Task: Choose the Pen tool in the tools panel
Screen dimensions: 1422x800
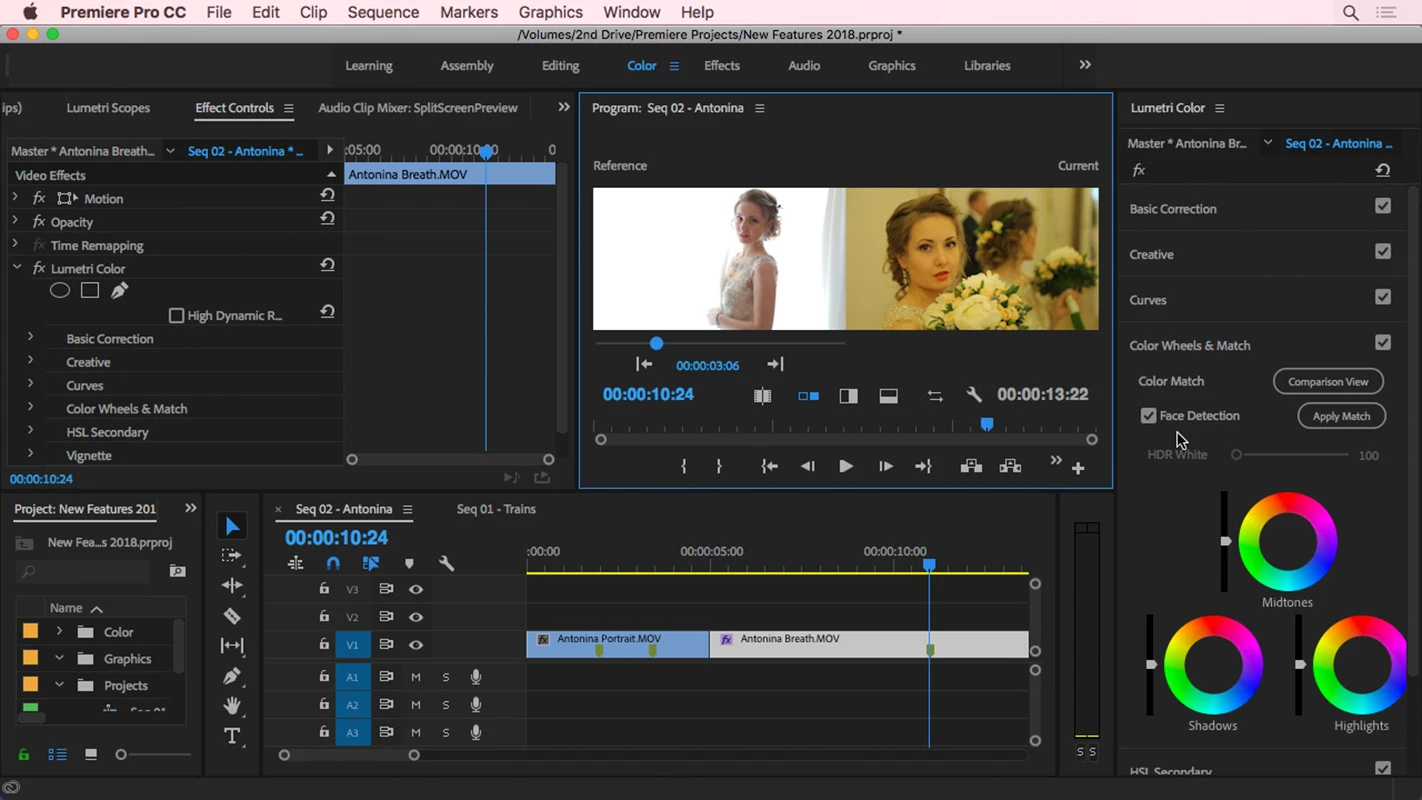Action: click(x=232, y=676)
